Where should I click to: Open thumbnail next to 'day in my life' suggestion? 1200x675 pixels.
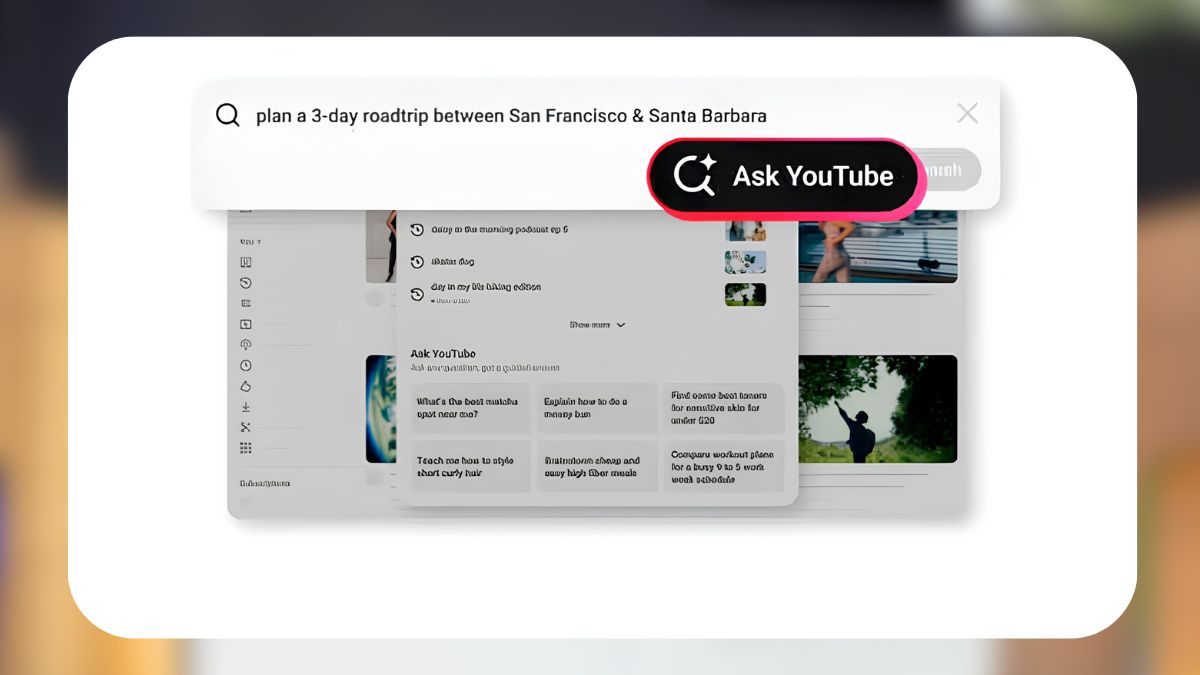pyautogui.click(x=746, y=294)
